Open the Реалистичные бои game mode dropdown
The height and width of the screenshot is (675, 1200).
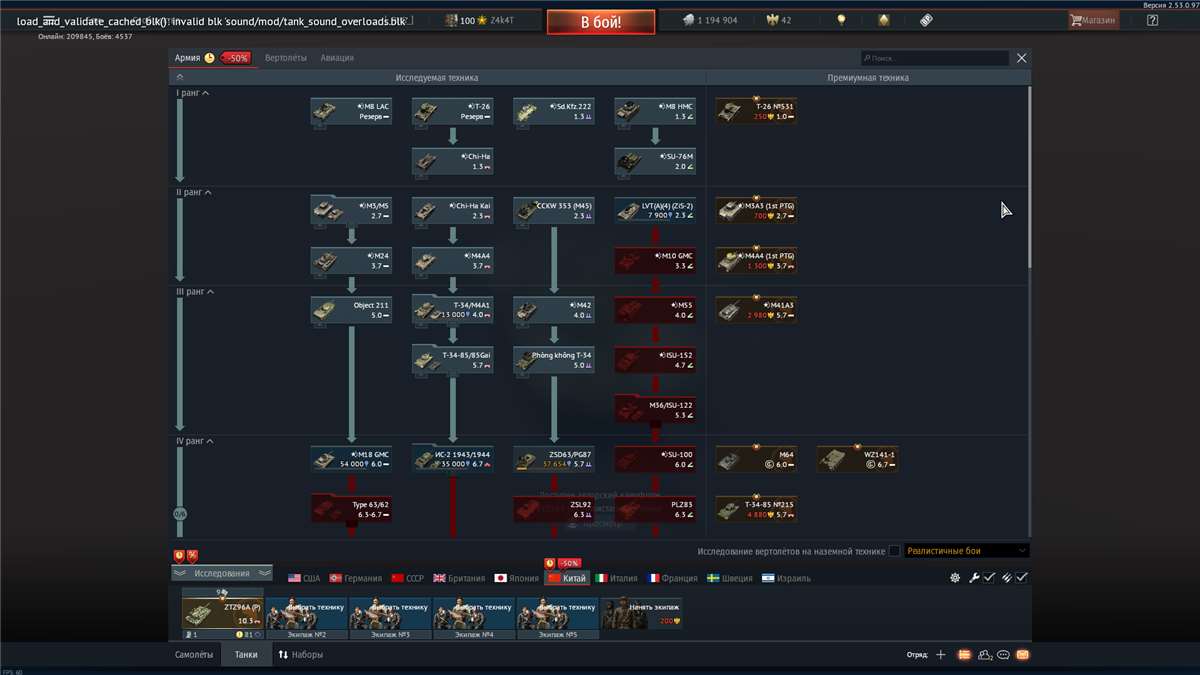point(966,551)
